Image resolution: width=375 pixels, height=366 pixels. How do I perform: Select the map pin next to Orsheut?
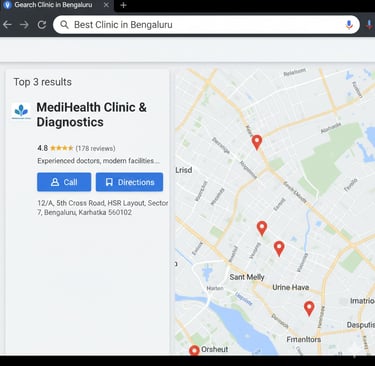194,350
